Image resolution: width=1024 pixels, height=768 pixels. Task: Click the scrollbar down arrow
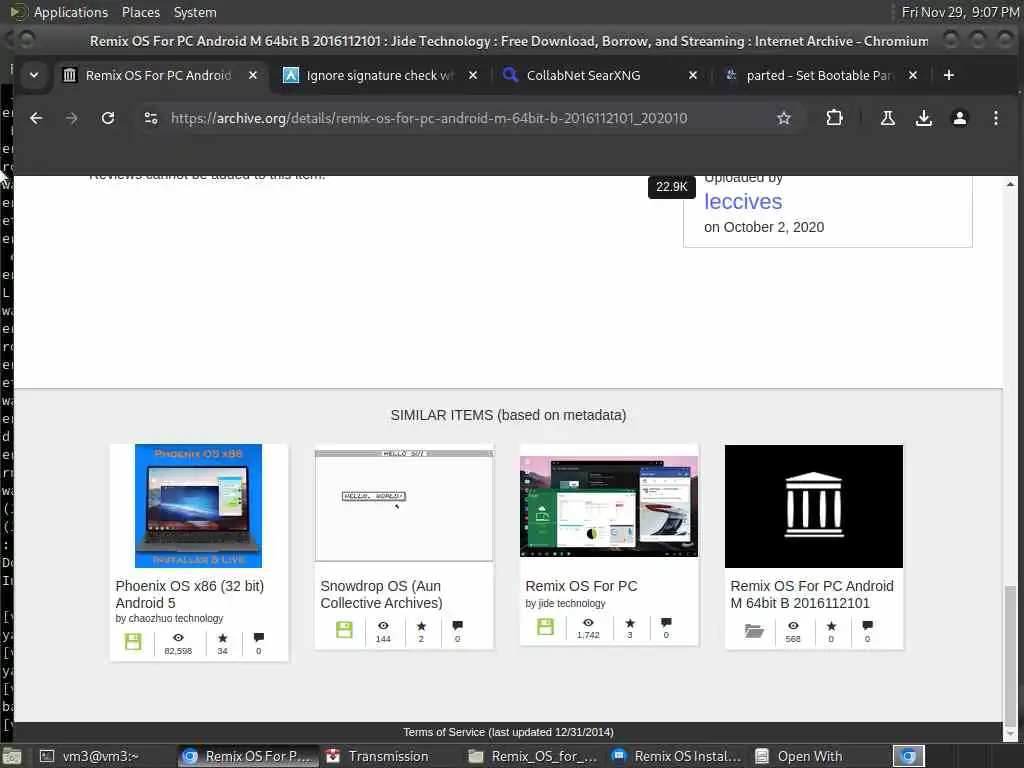[1010, 733]
